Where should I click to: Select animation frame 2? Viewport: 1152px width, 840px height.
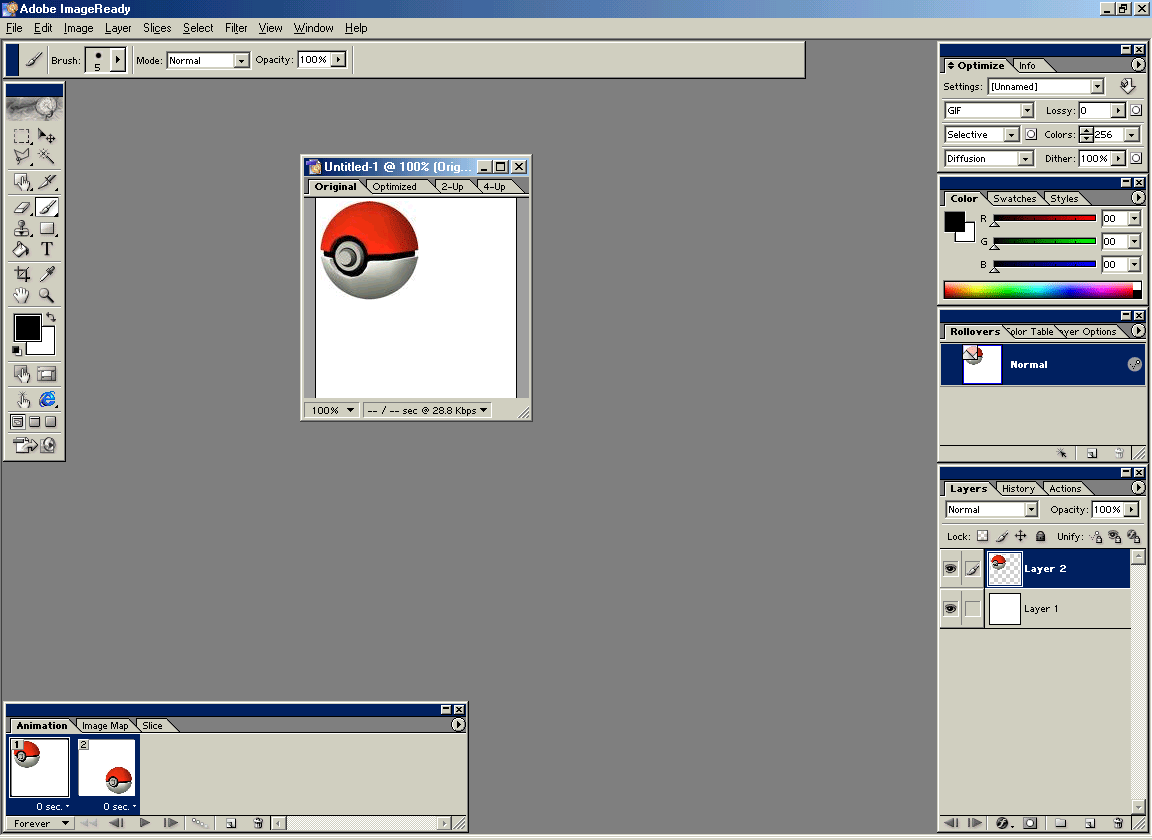(x=107, y=768)
